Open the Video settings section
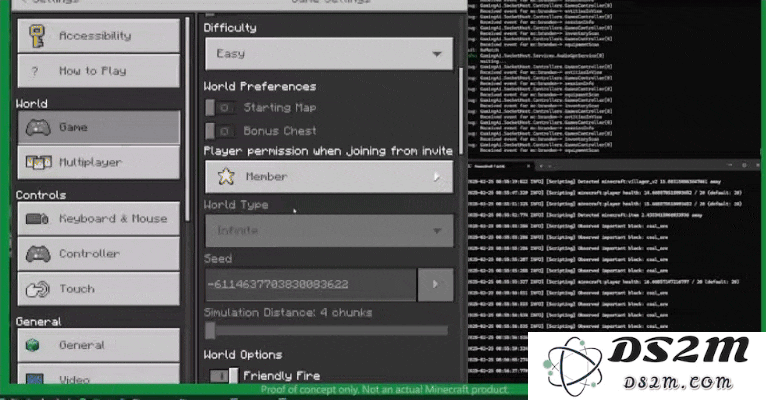 point(99,376)
